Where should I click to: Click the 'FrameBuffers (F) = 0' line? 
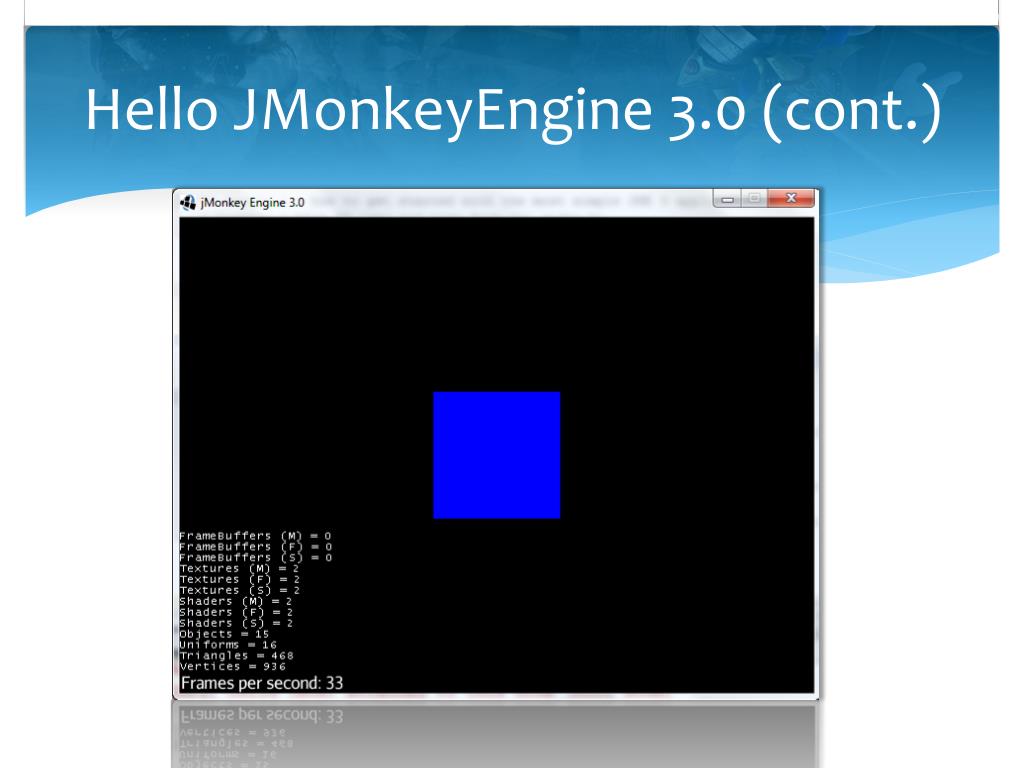256,547
